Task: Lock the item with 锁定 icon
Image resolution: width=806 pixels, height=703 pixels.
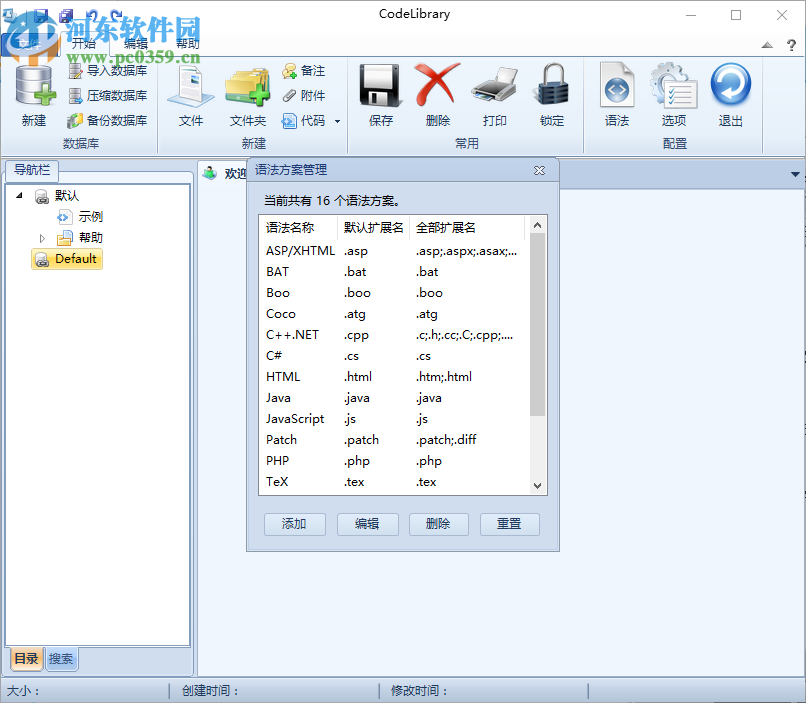Action: (x=552, y=95)
